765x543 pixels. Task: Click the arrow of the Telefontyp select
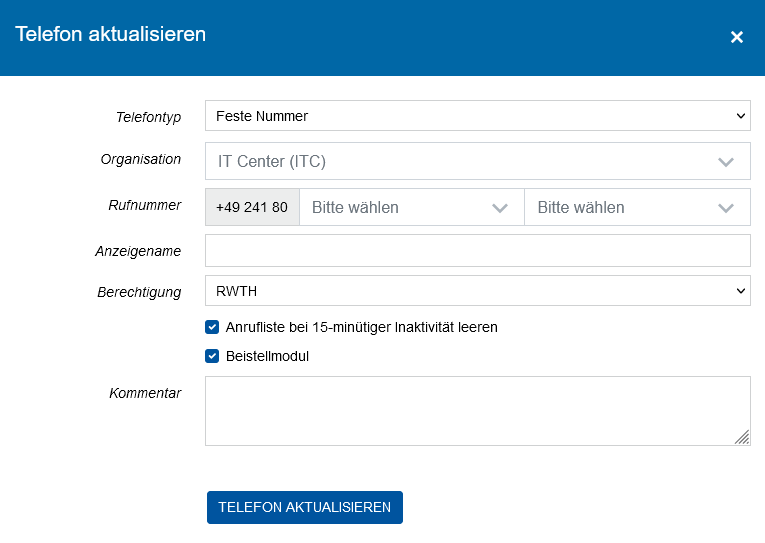(740, 116)
